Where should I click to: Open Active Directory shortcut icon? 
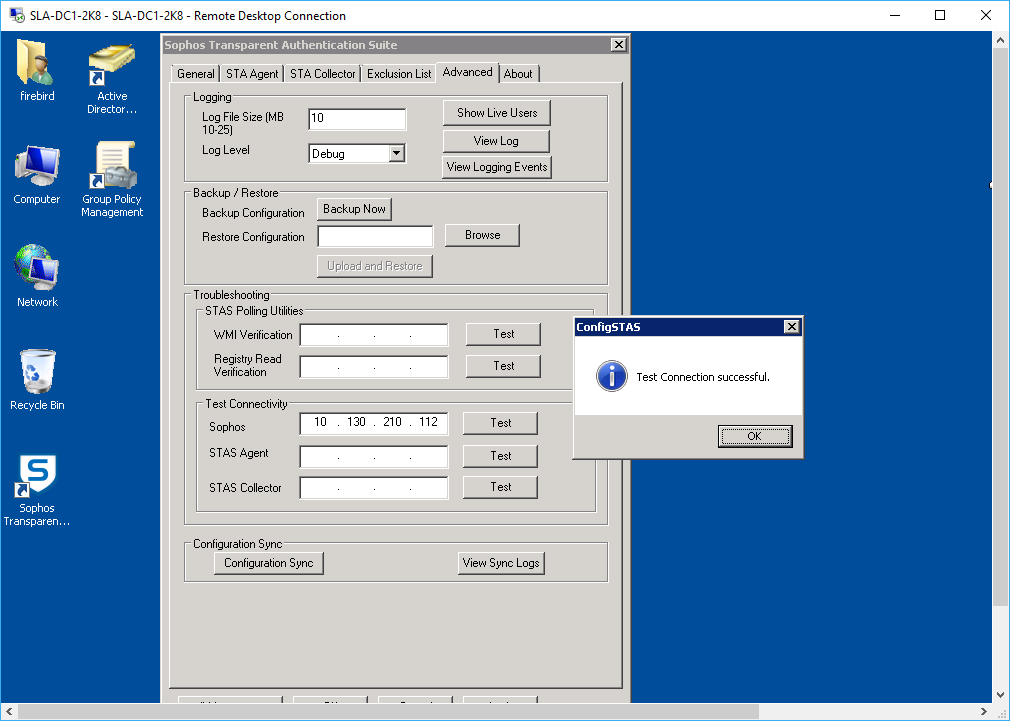[112, 64]
